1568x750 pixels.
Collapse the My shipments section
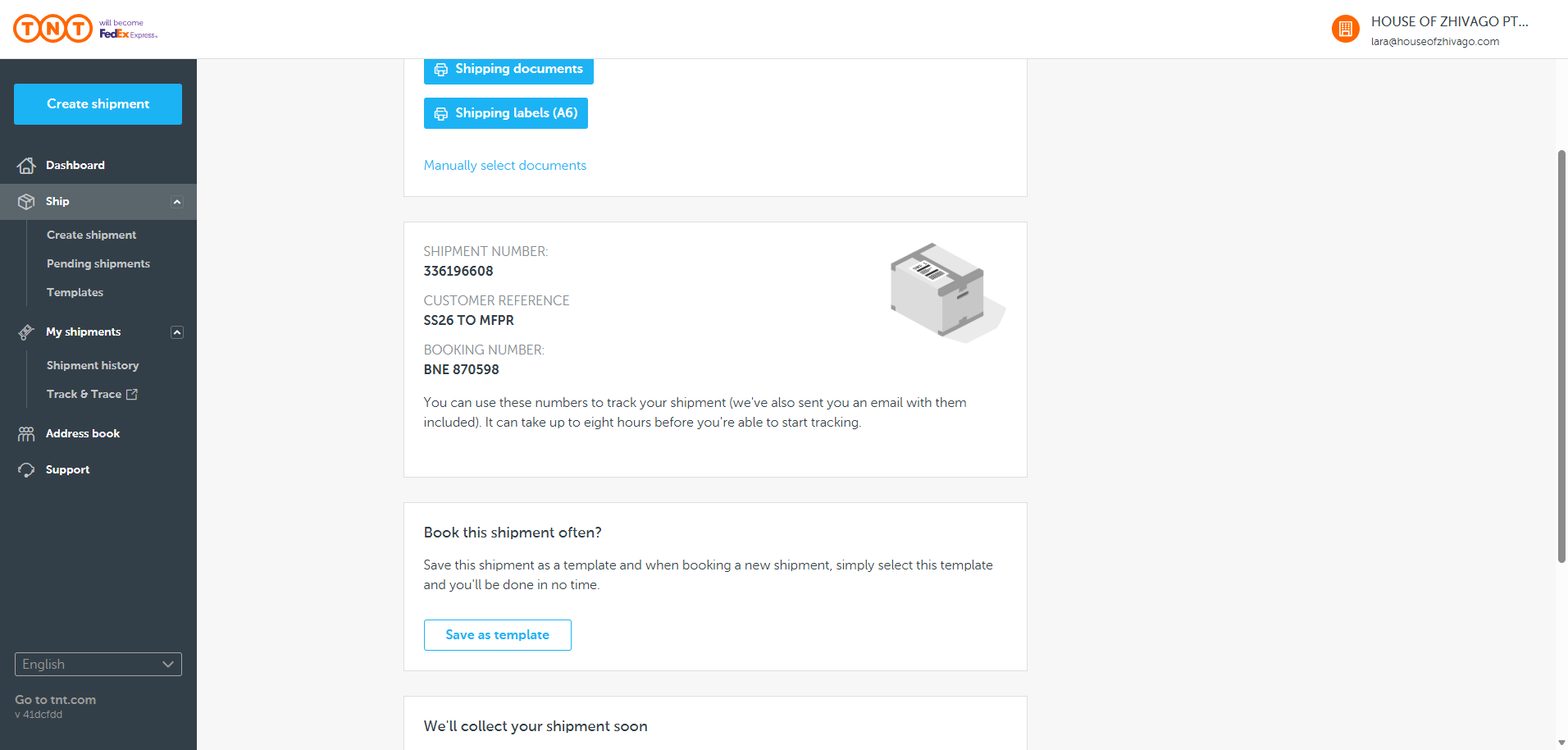point(177,332)
